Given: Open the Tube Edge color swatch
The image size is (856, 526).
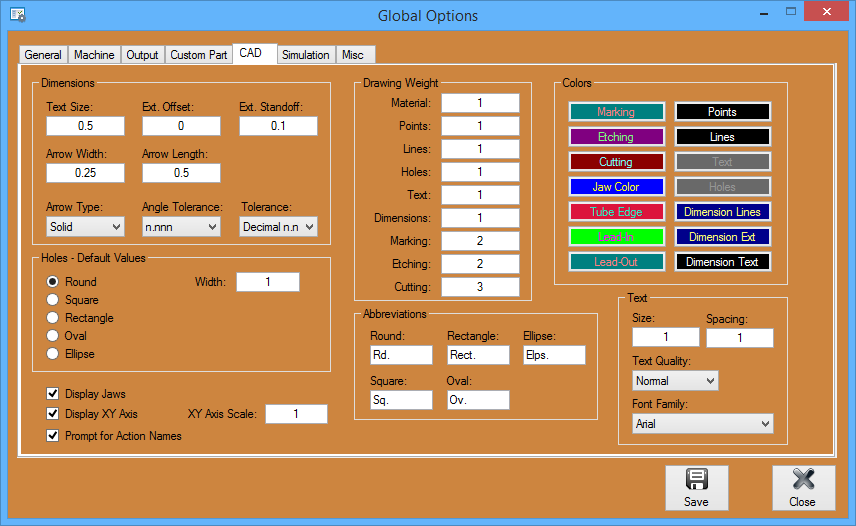Looking at the screenshot, I should coord(616,212).
